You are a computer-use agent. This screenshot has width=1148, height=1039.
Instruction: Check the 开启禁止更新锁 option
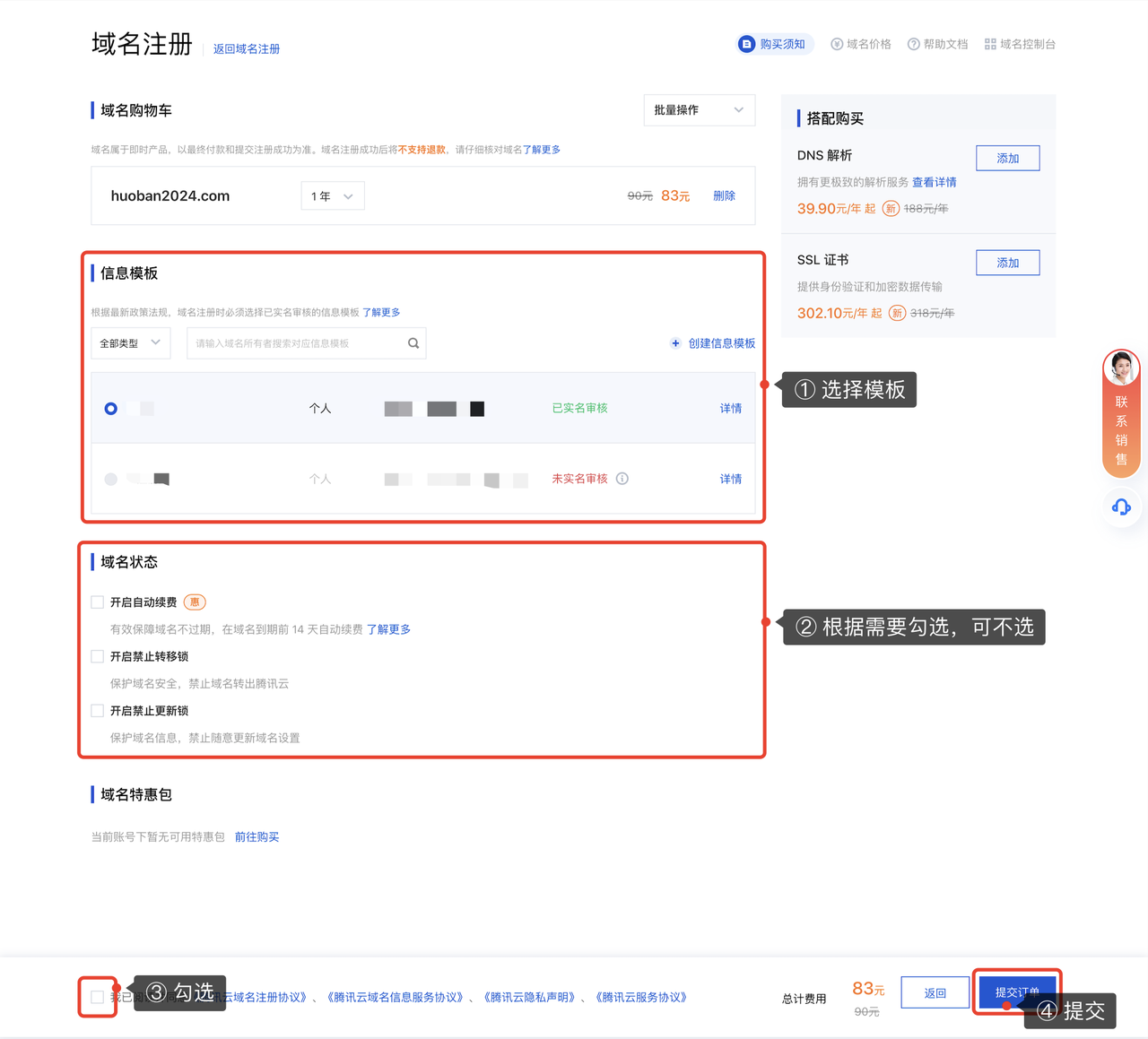[98, 711]
